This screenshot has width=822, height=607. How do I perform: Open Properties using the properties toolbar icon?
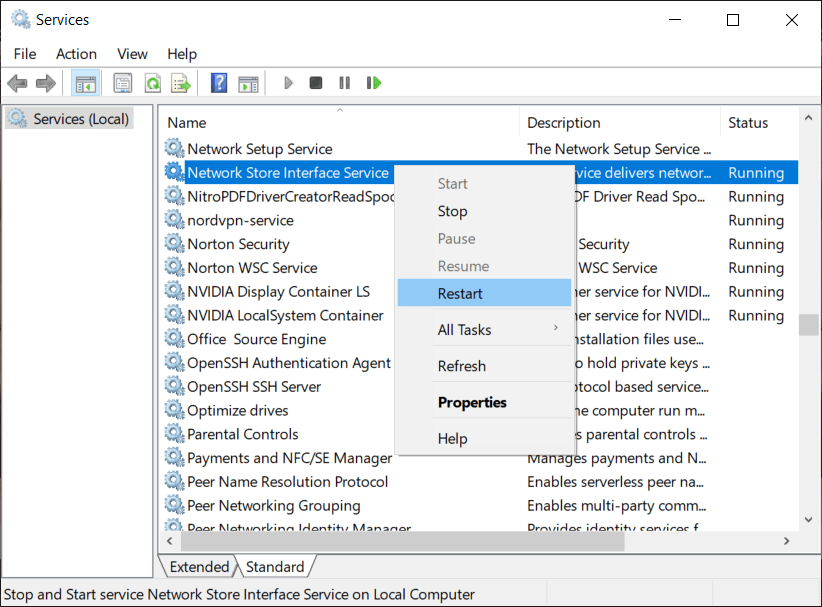122,82
